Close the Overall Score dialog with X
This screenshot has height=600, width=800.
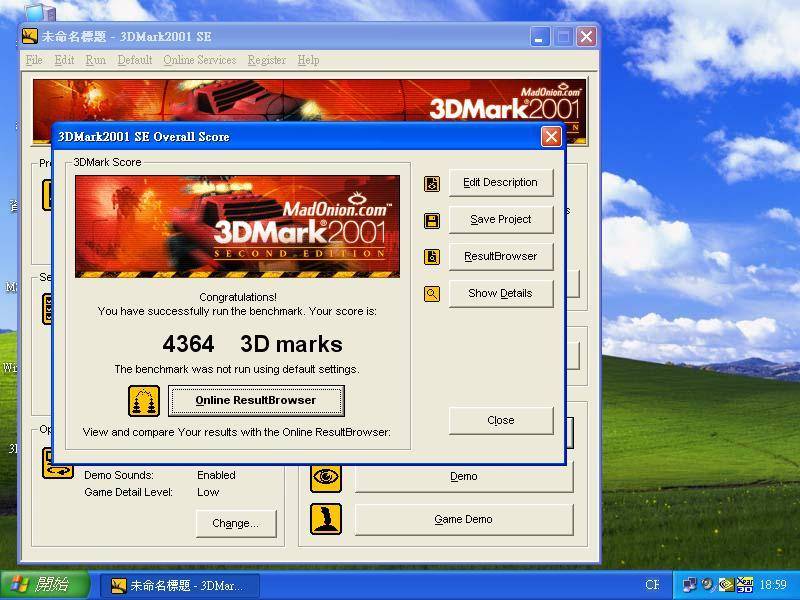[551, 137]
